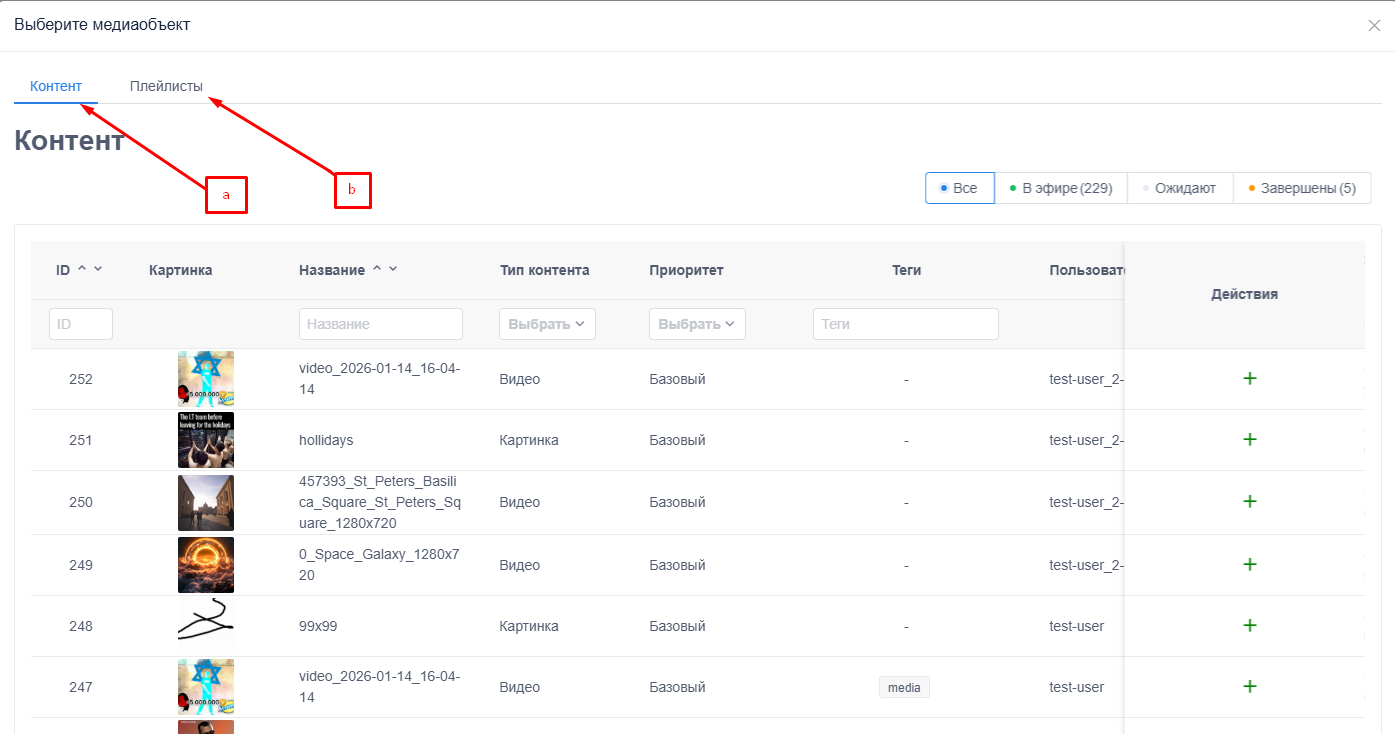Image resolution: width=1395 pixels, height=734 pixels.
Task: Click the media tag in row 247
Action: 904,687
